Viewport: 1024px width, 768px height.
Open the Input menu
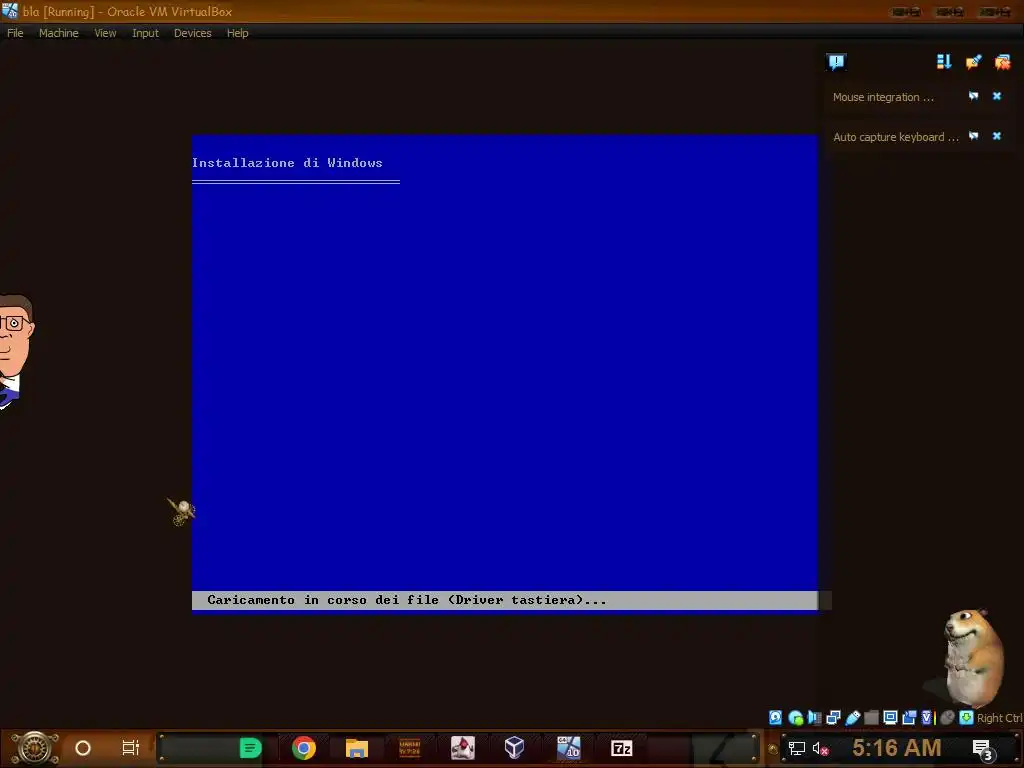145,33
